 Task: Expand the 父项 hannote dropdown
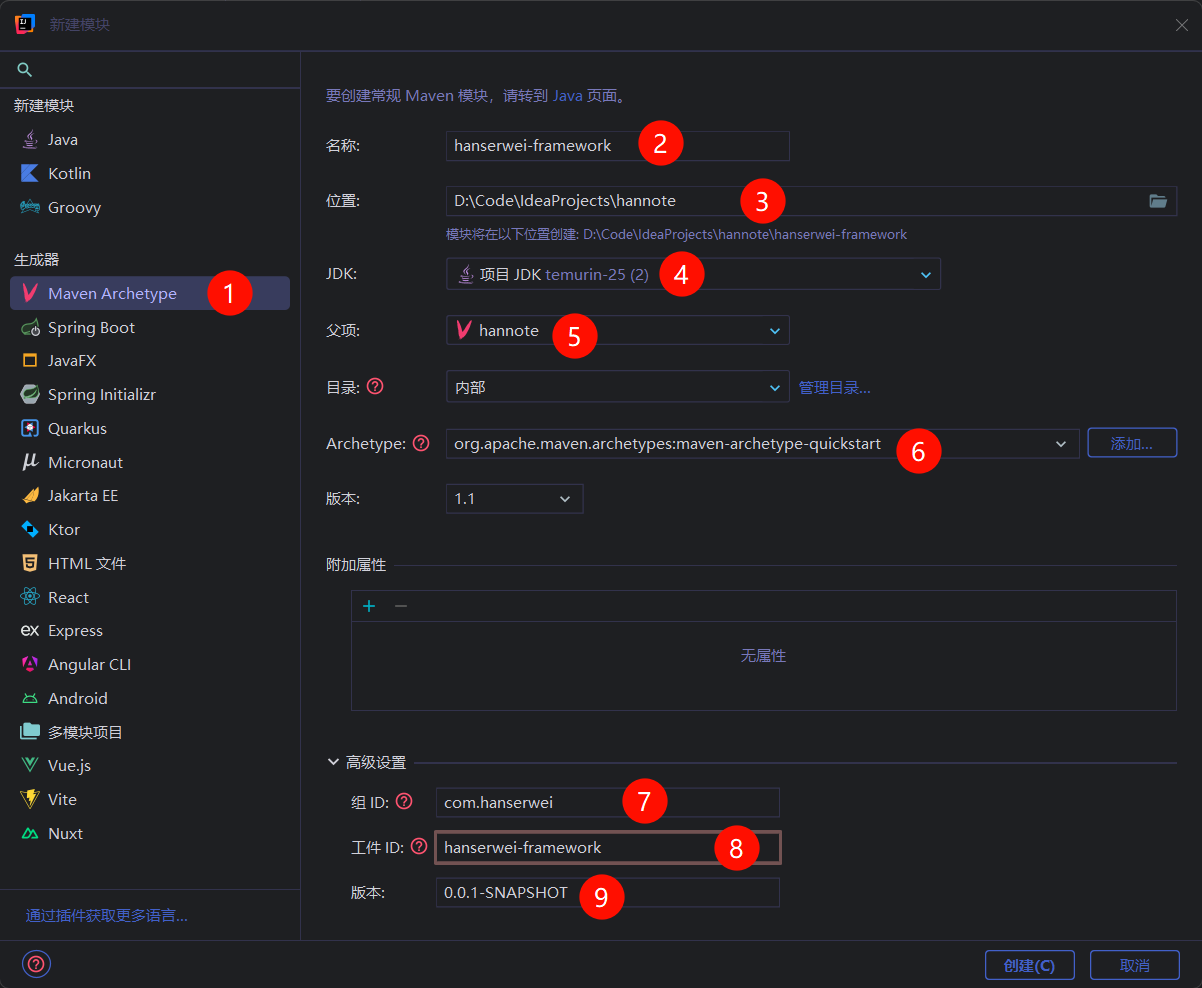(774, 331)
